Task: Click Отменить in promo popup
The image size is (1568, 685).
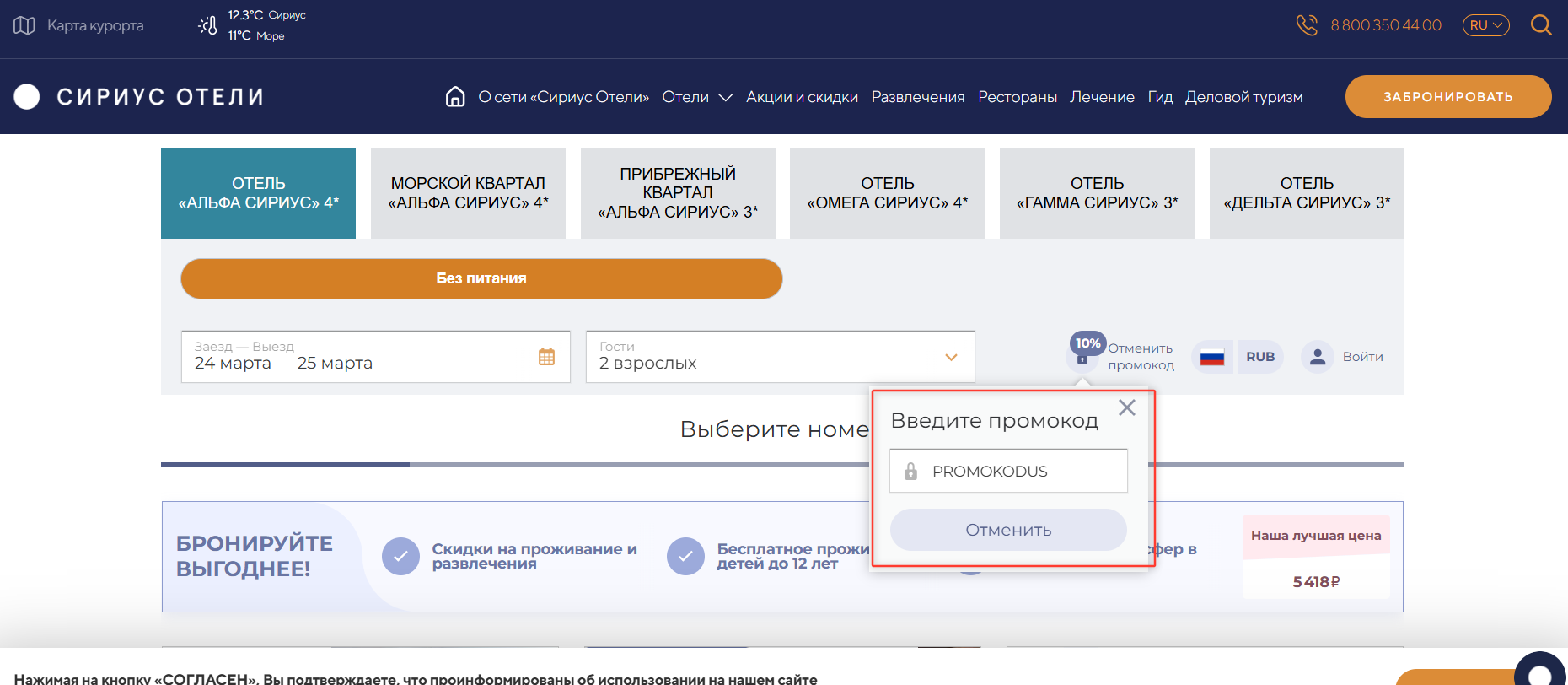Action: (x=1008, y=530)
